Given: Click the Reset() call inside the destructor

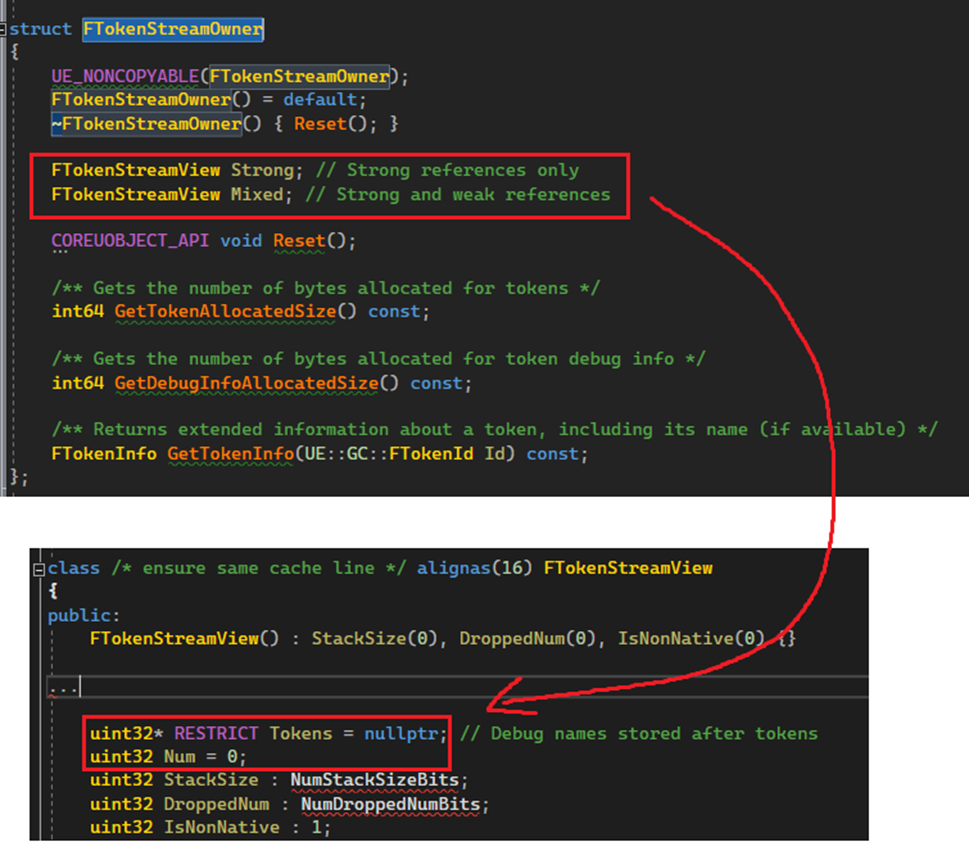Looking at the screenshot, I should pyautogui.click(x=320, y=124).
